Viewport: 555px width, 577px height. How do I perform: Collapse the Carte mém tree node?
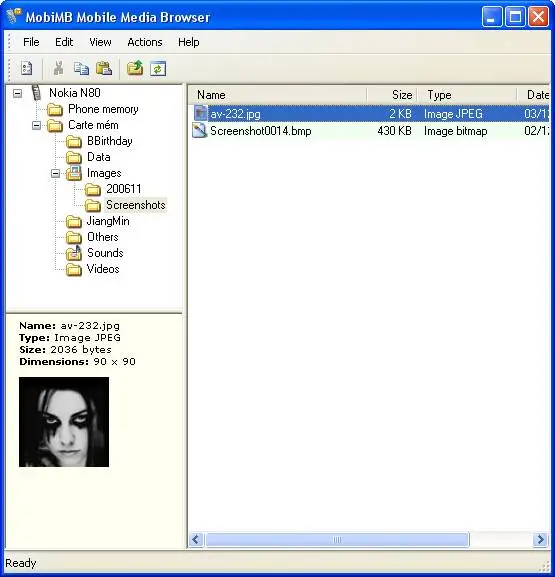[36, 125]
